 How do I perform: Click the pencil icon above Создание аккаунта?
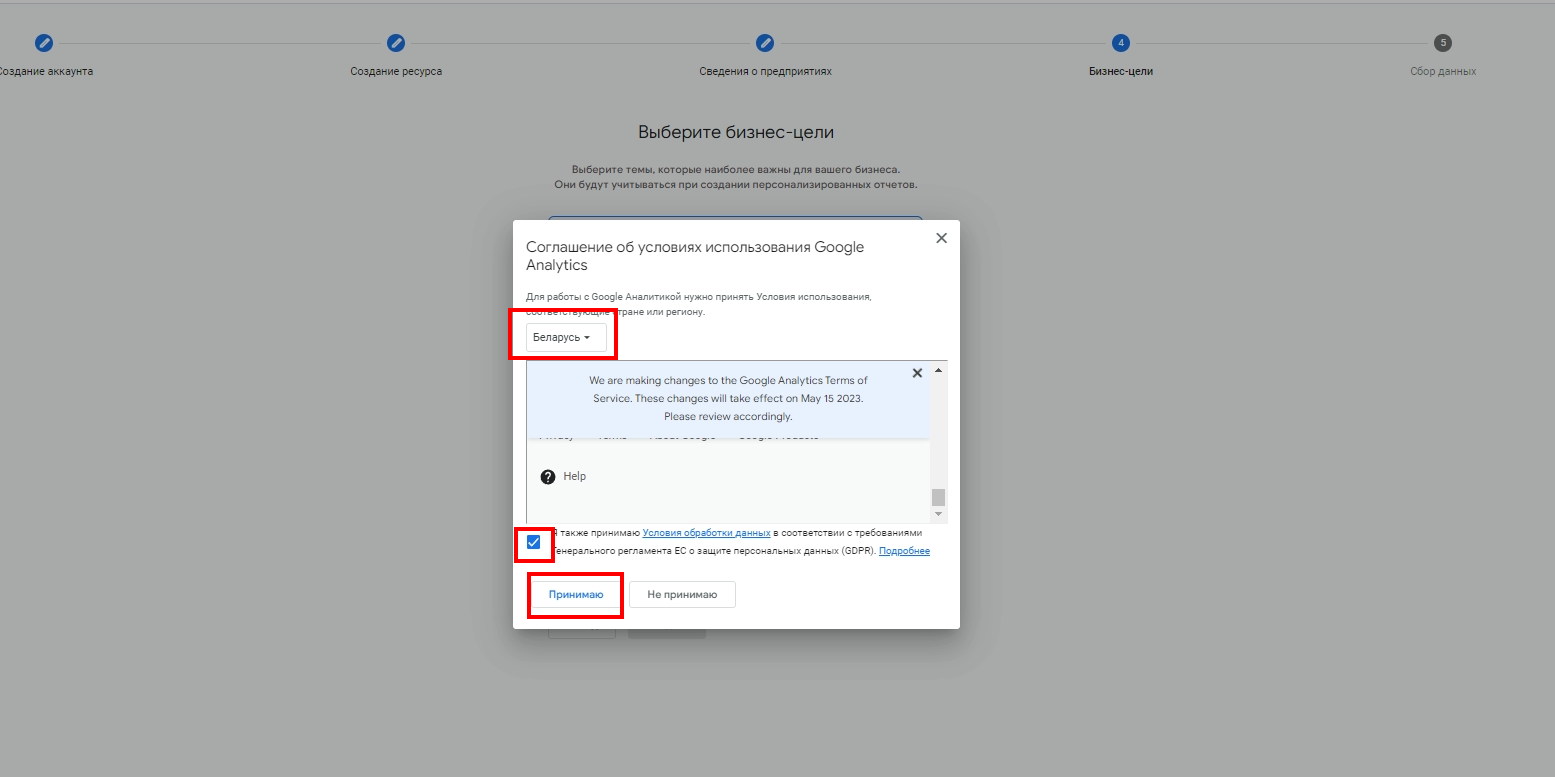[43, 43]
